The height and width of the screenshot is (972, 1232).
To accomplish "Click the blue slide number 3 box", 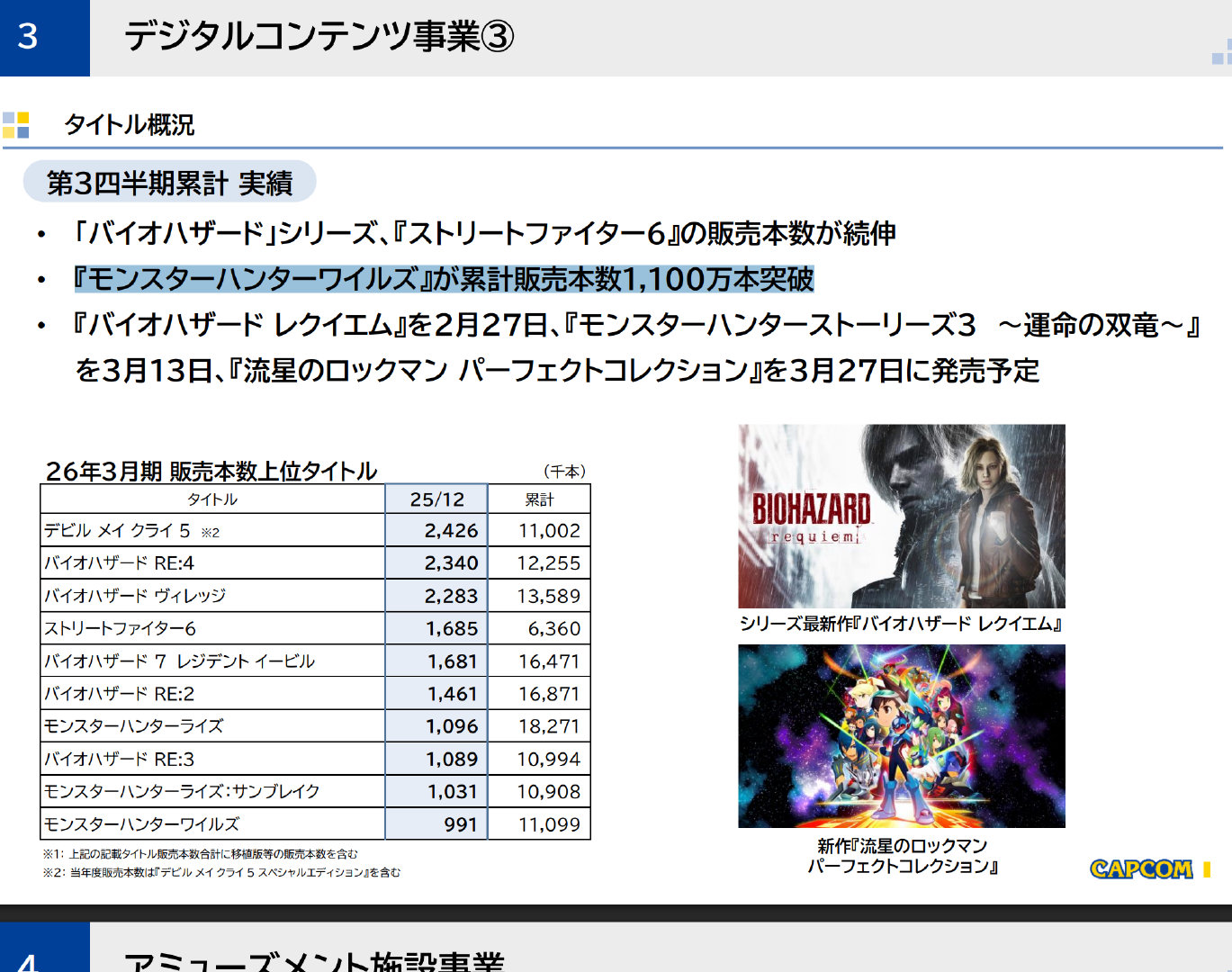I will (x=45, y=38).
